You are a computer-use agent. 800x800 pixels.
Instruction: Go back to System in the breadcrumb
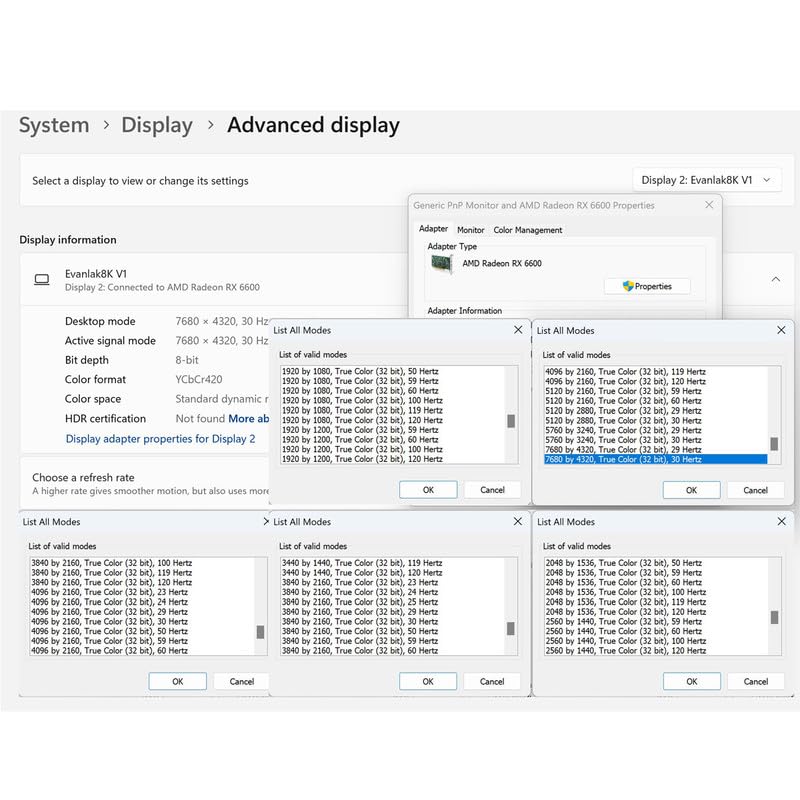54,125
